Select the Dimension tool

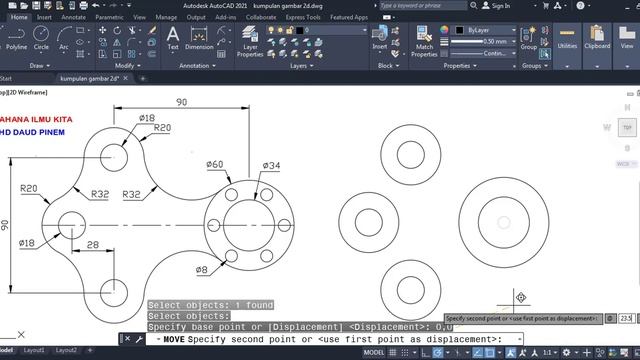click(199, 38)
